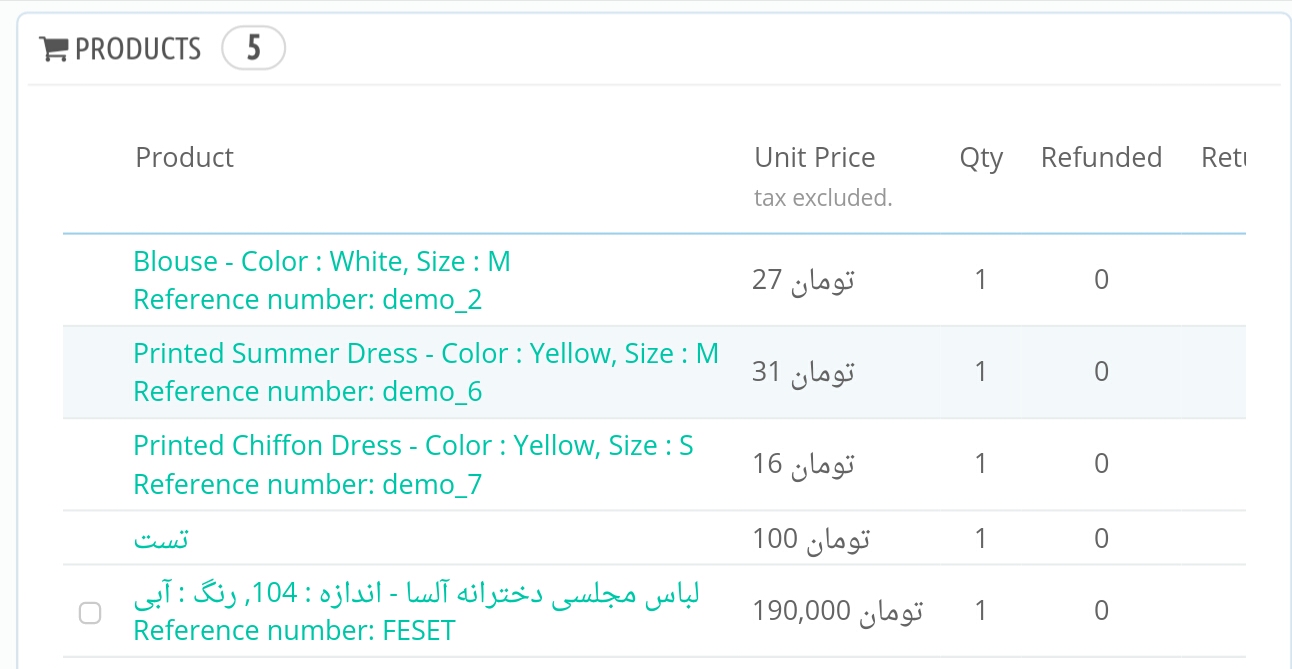Click the partially visible Ret column header
Screen dimensions: 1292x669
coord(1222,158)
